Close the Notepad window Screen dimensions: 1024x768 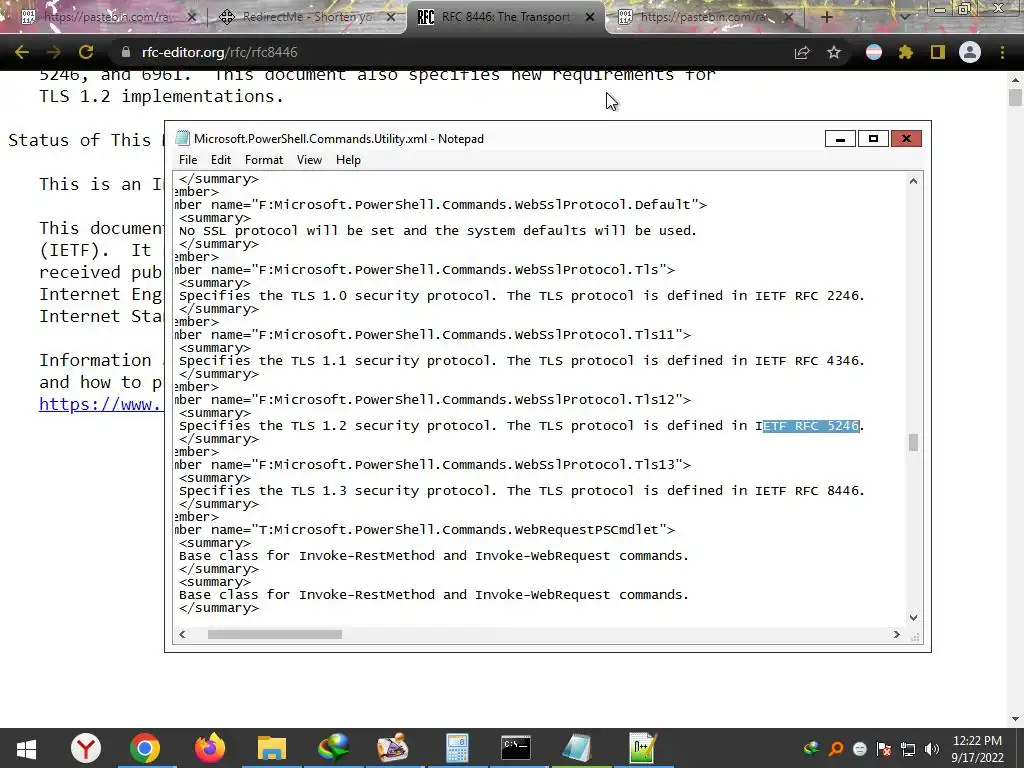[x=906, y=138]
